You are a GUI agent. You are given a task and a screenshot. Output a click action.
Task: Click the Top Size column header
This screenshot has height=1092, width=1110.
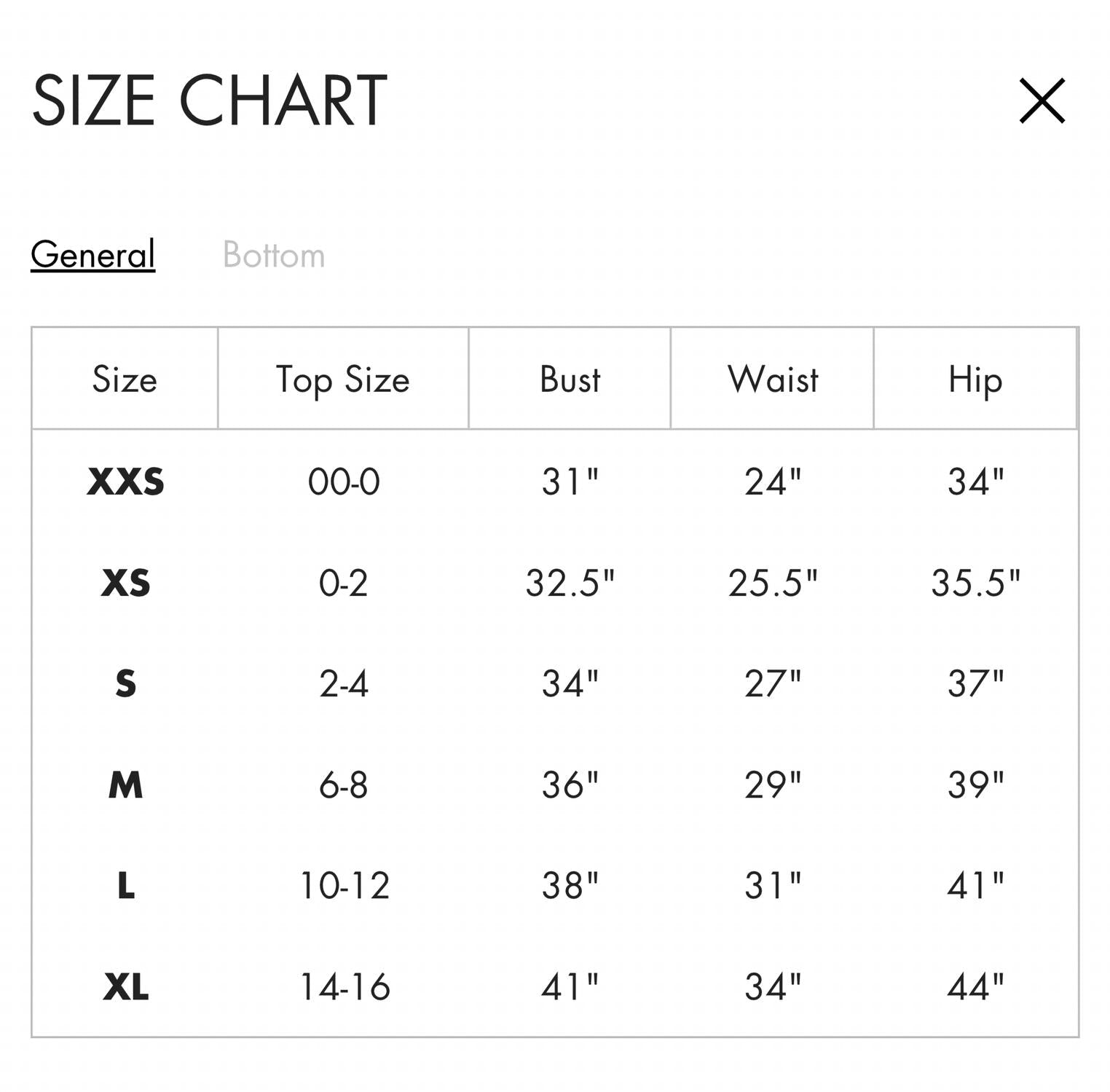(343, 380)
